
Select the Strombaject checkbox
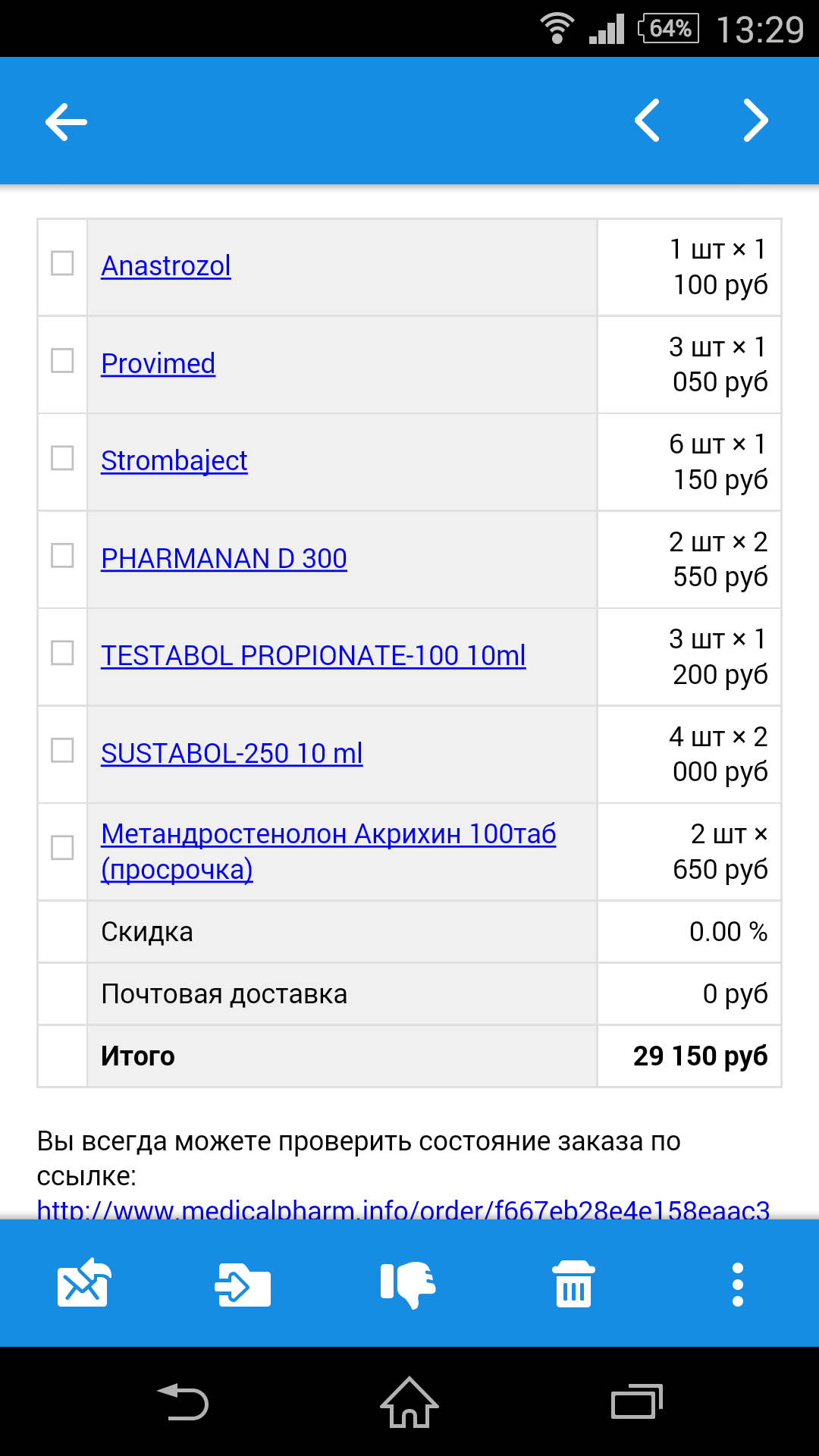[62, 458]
